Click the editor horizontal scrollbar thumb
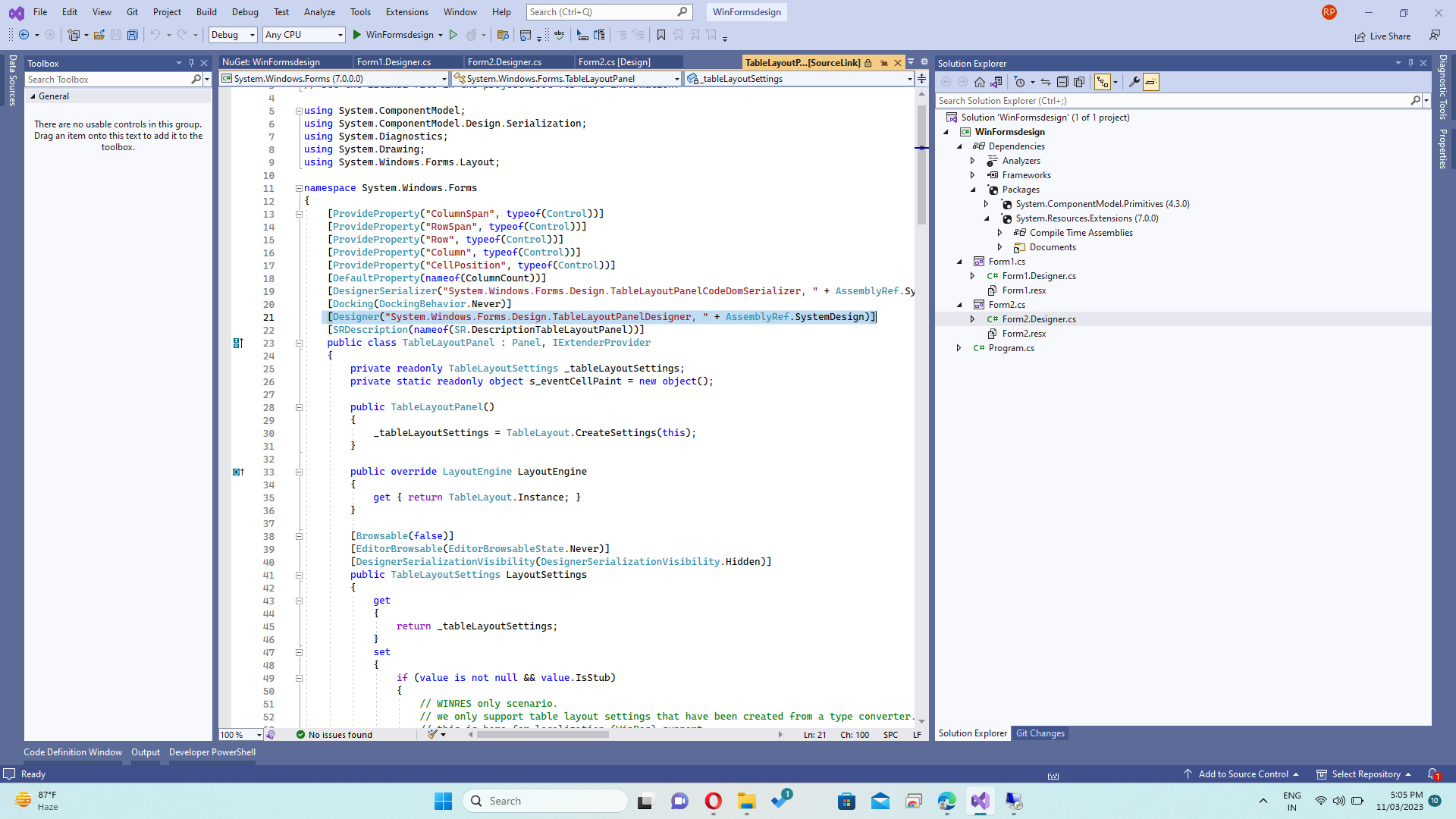 (x=542, y=735)
